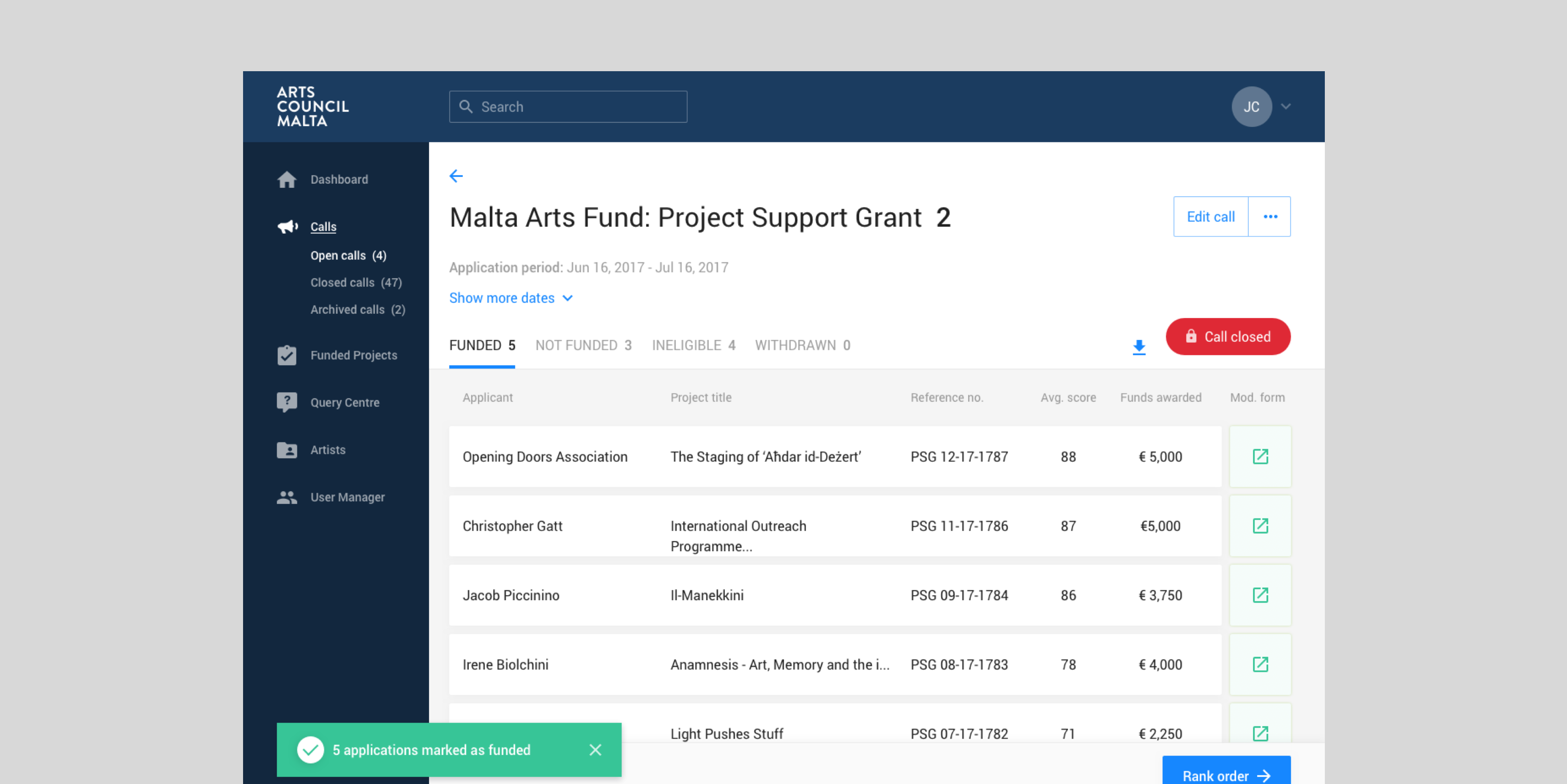Click the search magnifier icon
1567x784 pixels.
[x=465, y=106]
